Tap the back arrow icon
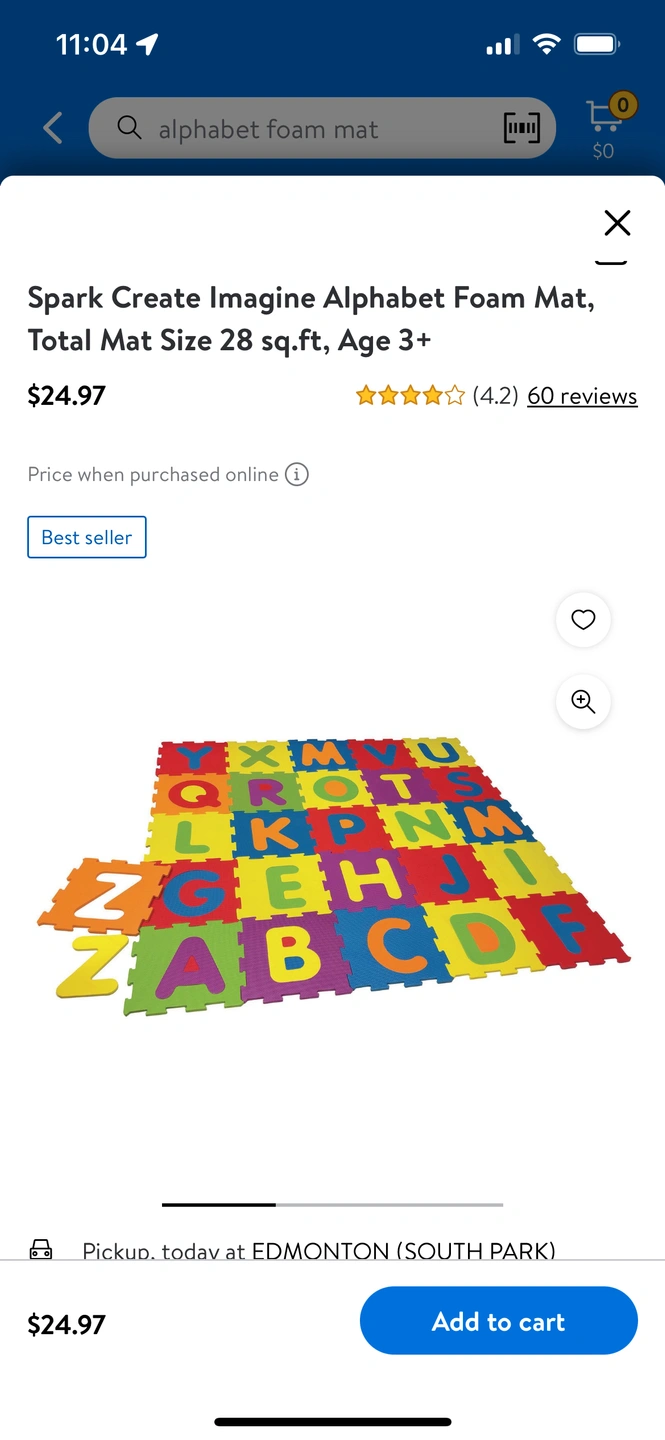 [x=52, y=128]
